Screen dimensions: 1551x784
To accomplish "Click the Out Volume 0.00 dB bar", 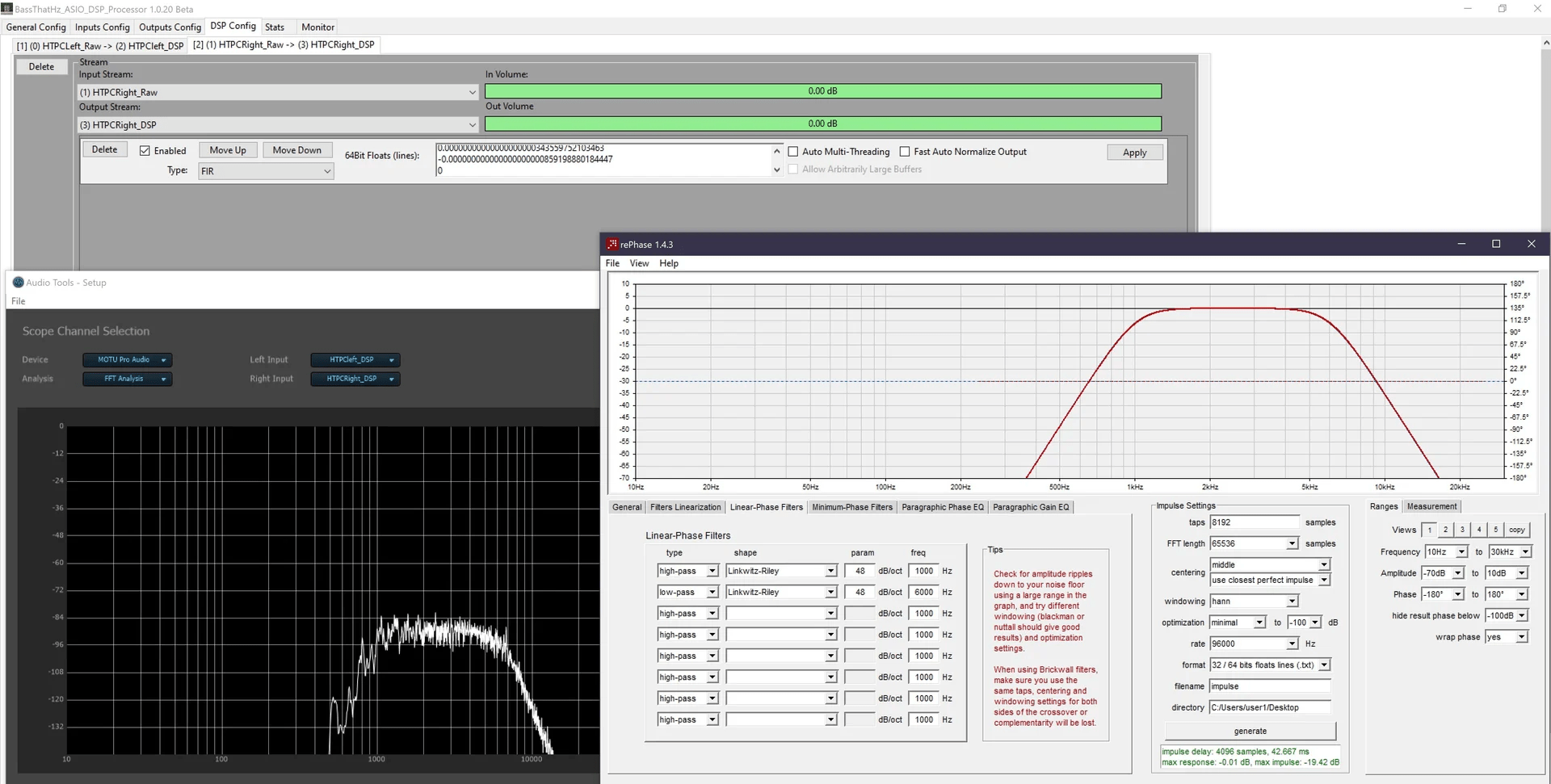I will (x=822, y=124).
